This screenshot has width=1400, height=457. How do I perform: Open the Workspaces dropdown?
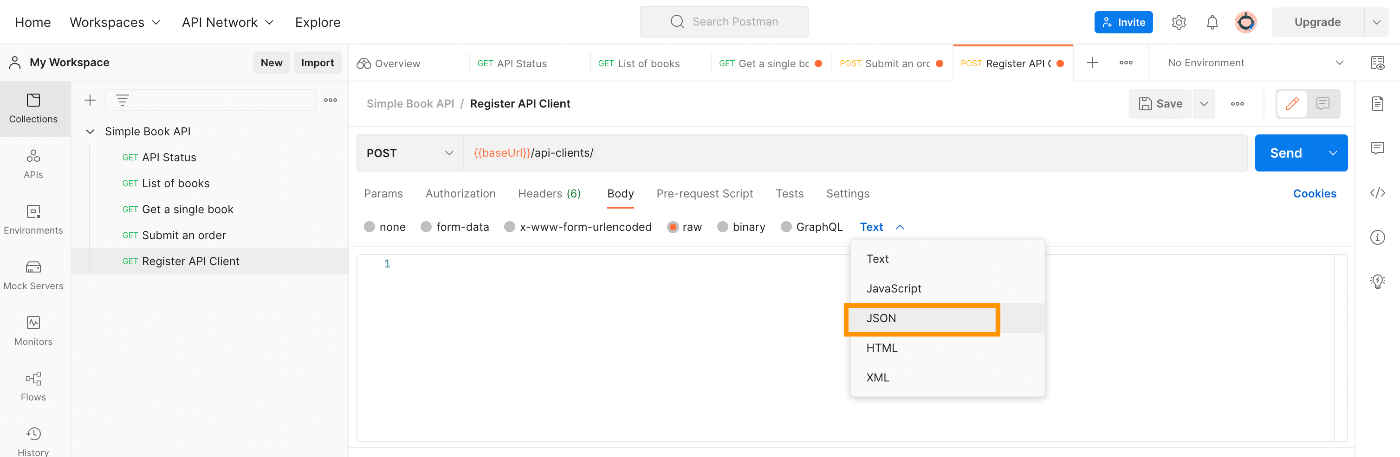coord(115,22)
